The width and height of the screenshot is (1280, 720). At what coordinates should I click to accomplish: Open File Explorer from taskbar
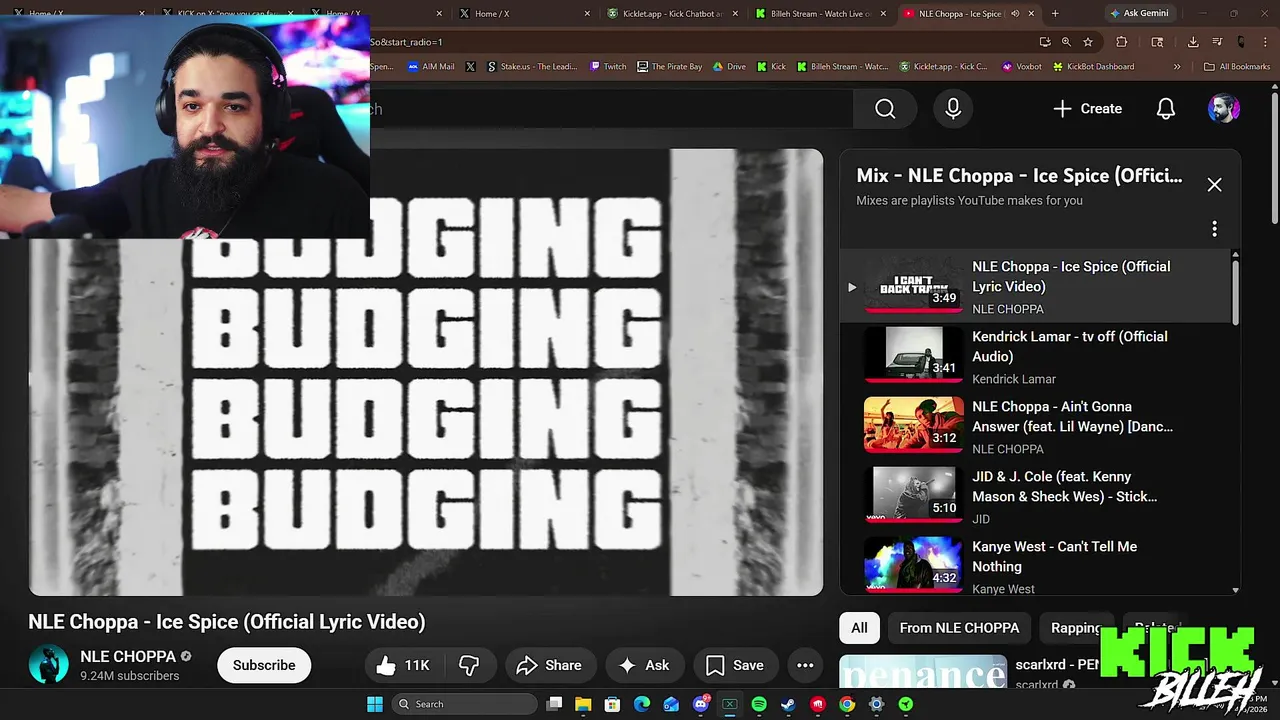(x=583, y=704)
